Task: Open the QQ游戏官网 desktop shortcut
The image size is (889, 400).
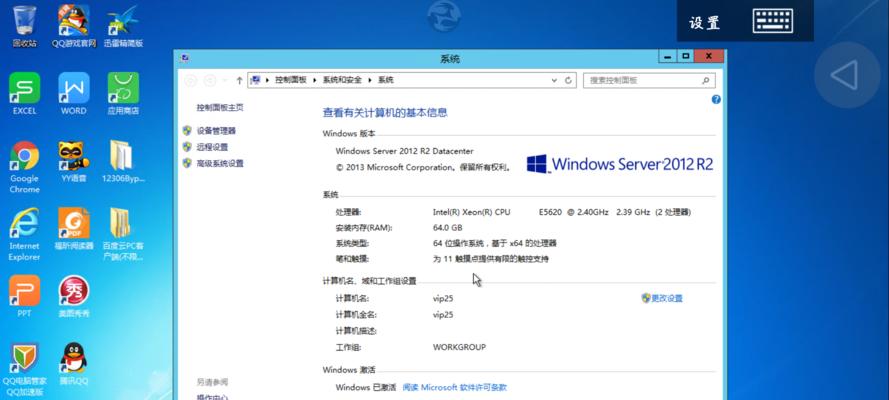Action: point(74,26)
